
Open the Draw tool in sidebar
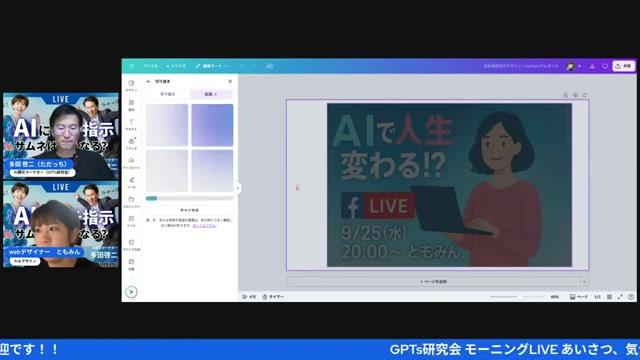[x=131, y=182]
